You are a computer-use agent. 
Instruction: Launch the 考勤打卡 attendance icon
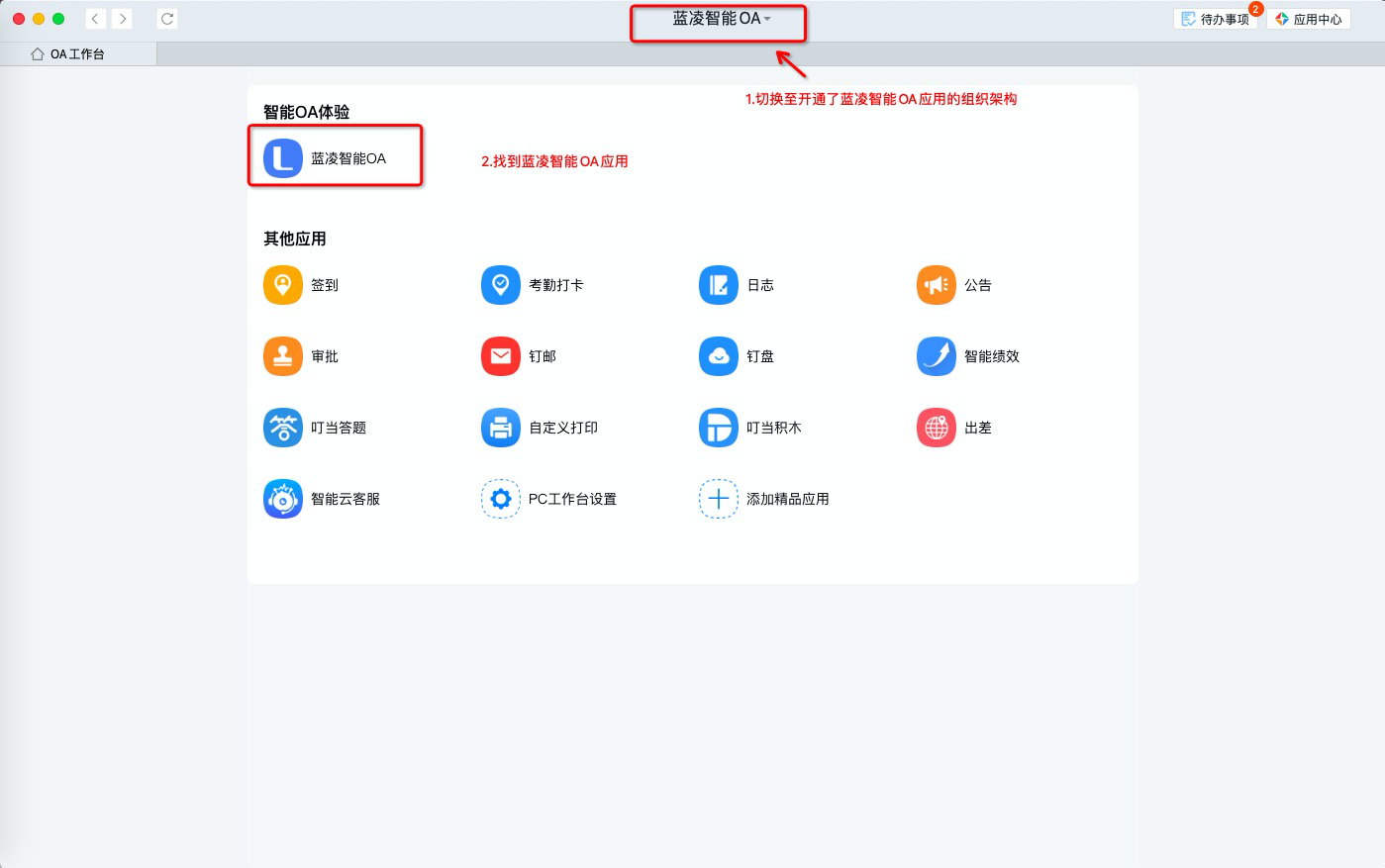coord(501,285)
